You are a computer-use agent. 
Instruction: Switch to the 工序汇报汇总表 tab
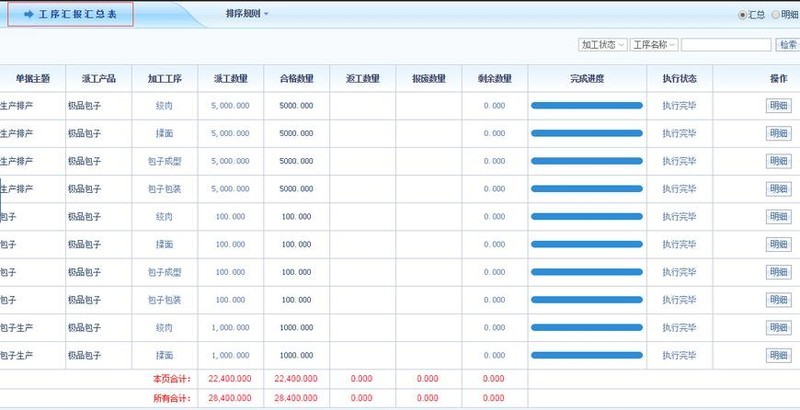point(70,14)
